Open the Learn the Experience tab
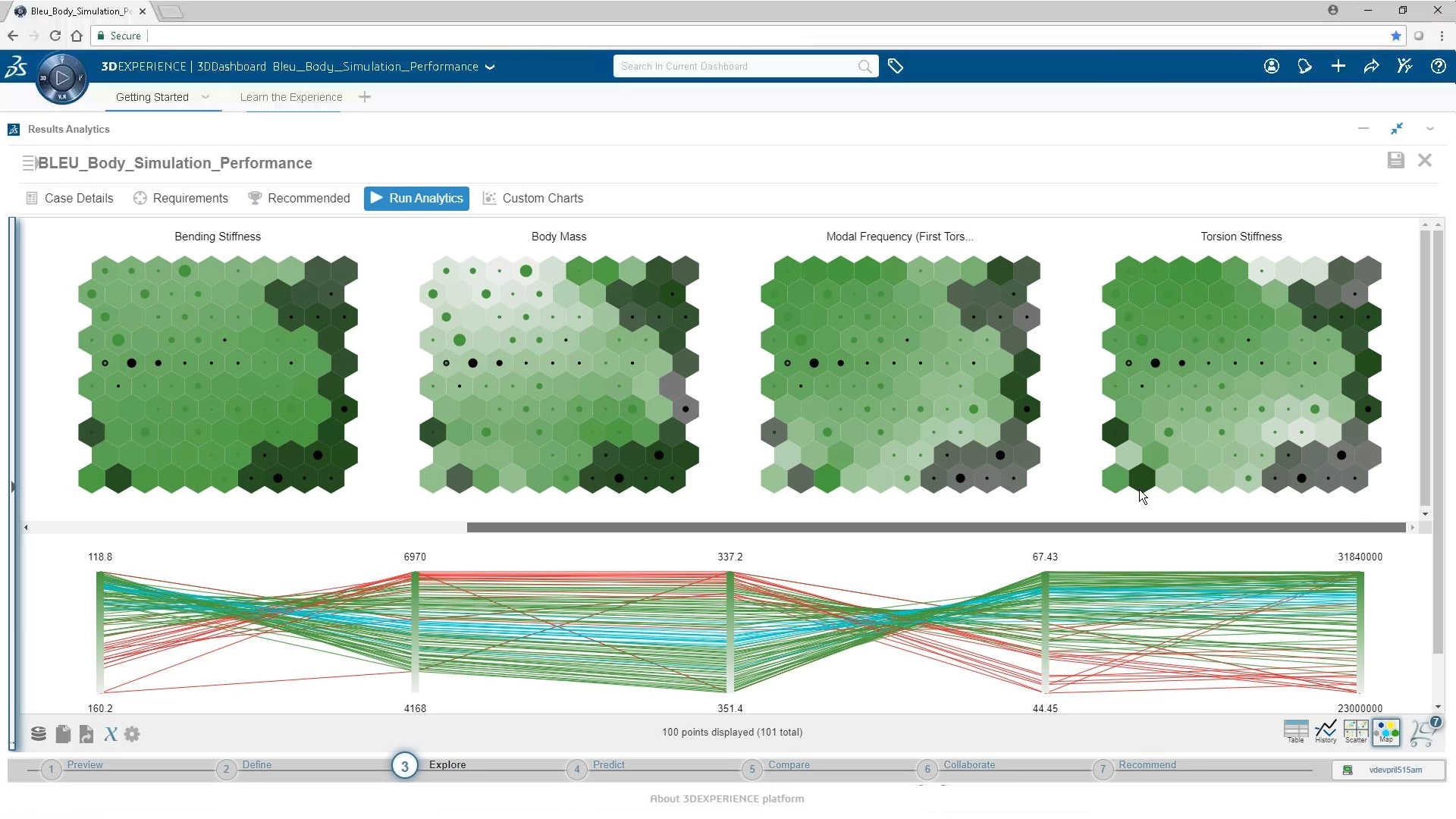Screen dimensions: 1456x819 point(291,97)
